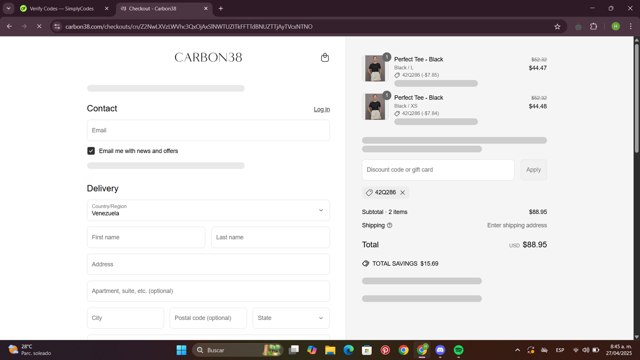Image resolution: width=640 pixels, height=360 pixels.
Task: Open Microsoft Store from taskbar
Action: click(367, 350)
